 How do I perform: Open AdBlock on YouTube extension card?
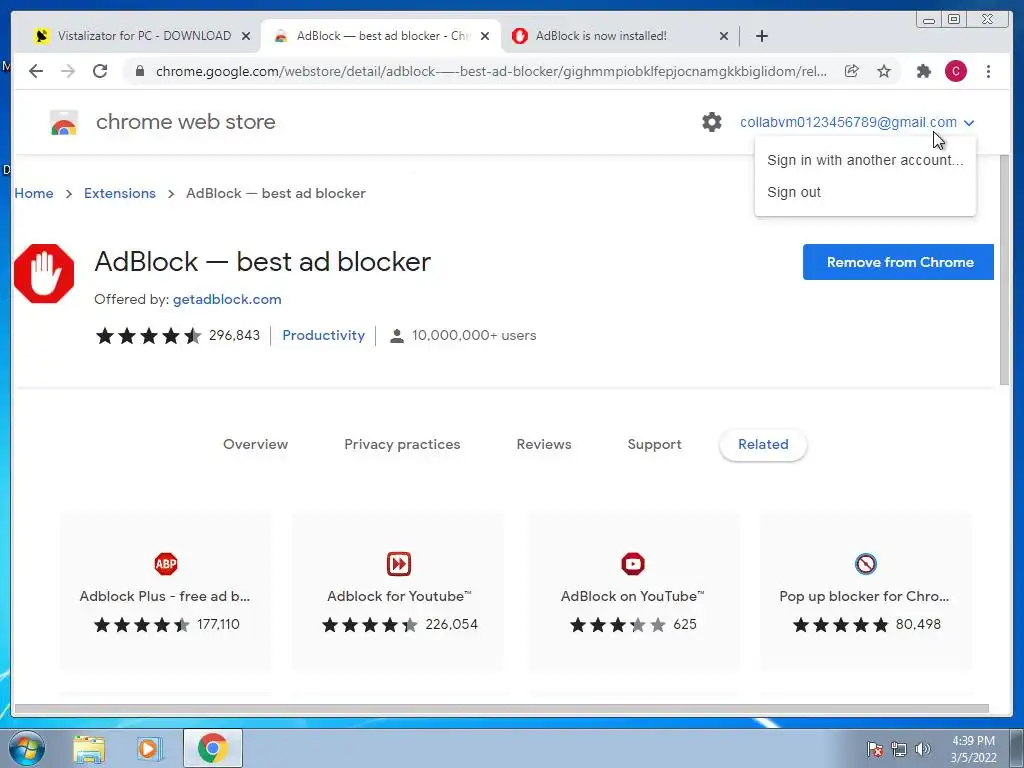click(633, 592)
